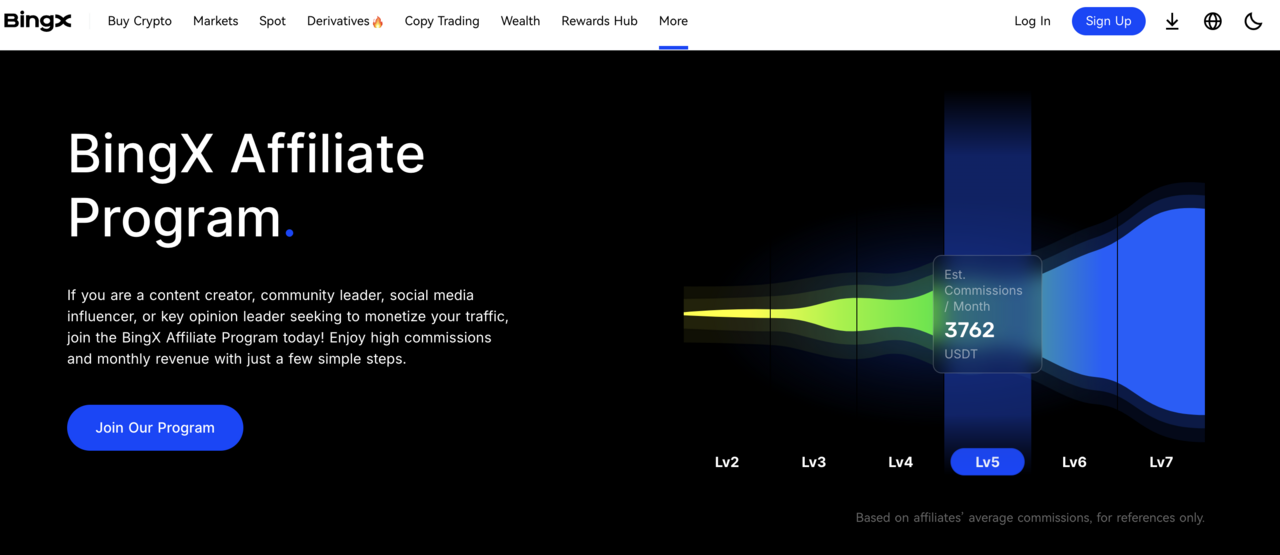Select the Lv5 level pill
Image resolution: width=1280 pixels, height=555 pixels.
pyautogui.click(x=987, y=462)
